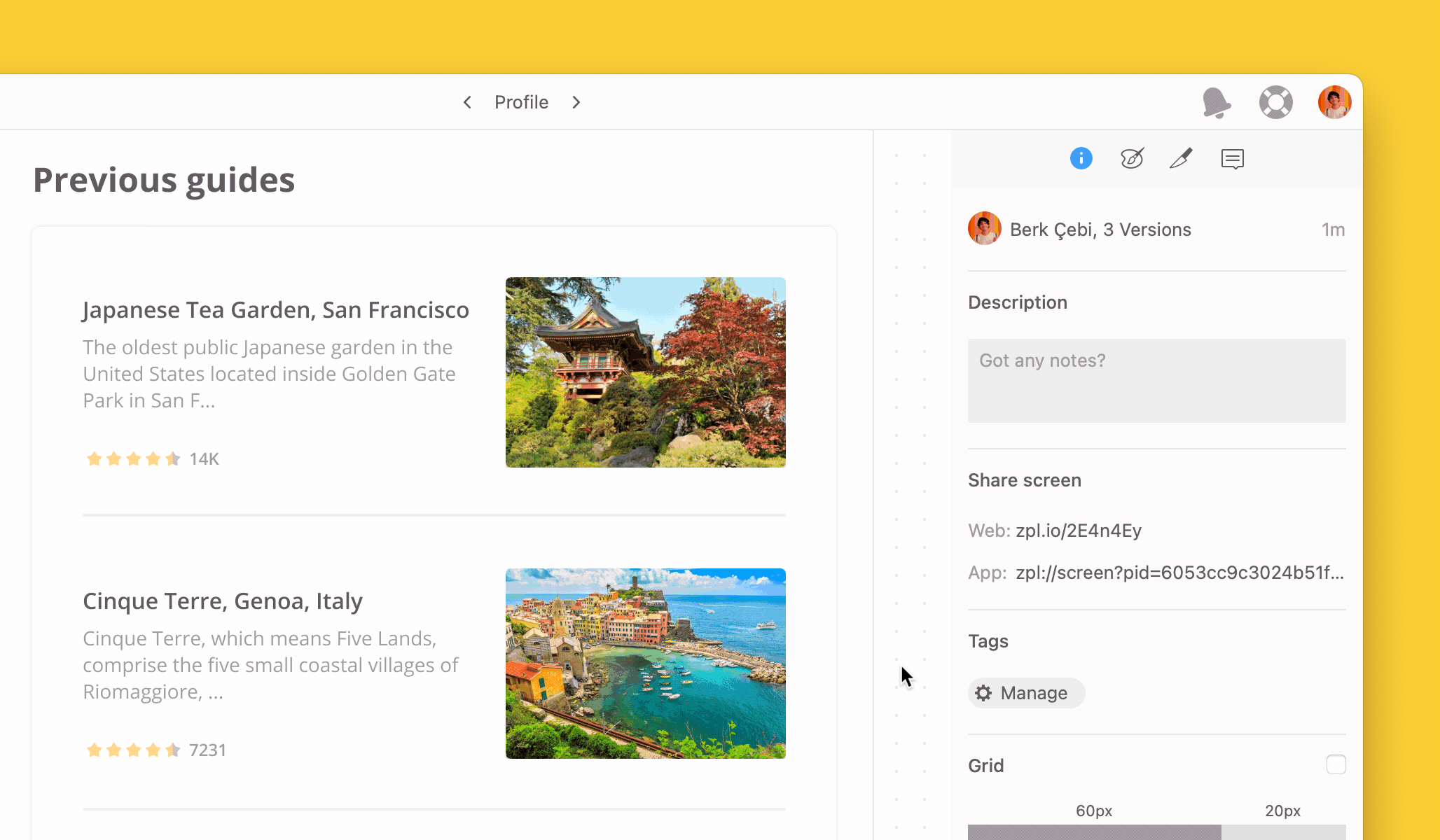Select the eyedropper tab icon
The width and height of the screenshot is (1440, 840).
1182,158
